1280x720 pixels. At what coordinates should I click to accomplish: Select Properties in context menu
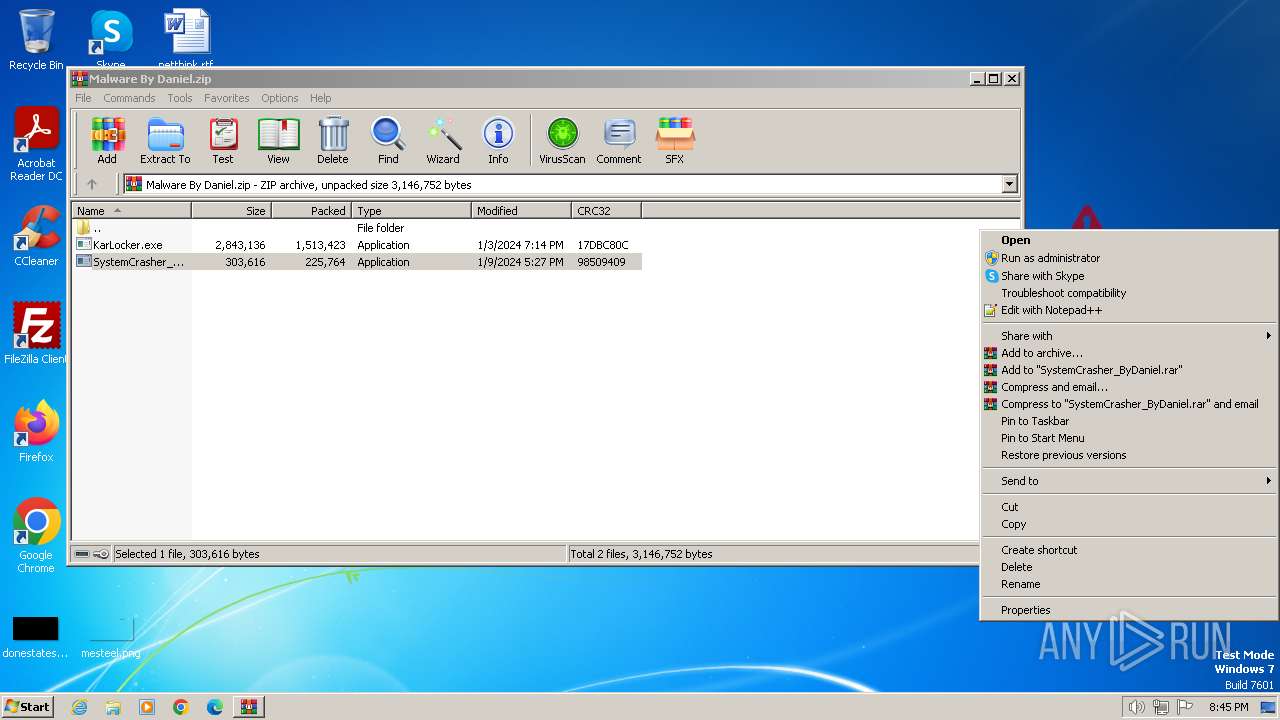(x=1129, y=610)
